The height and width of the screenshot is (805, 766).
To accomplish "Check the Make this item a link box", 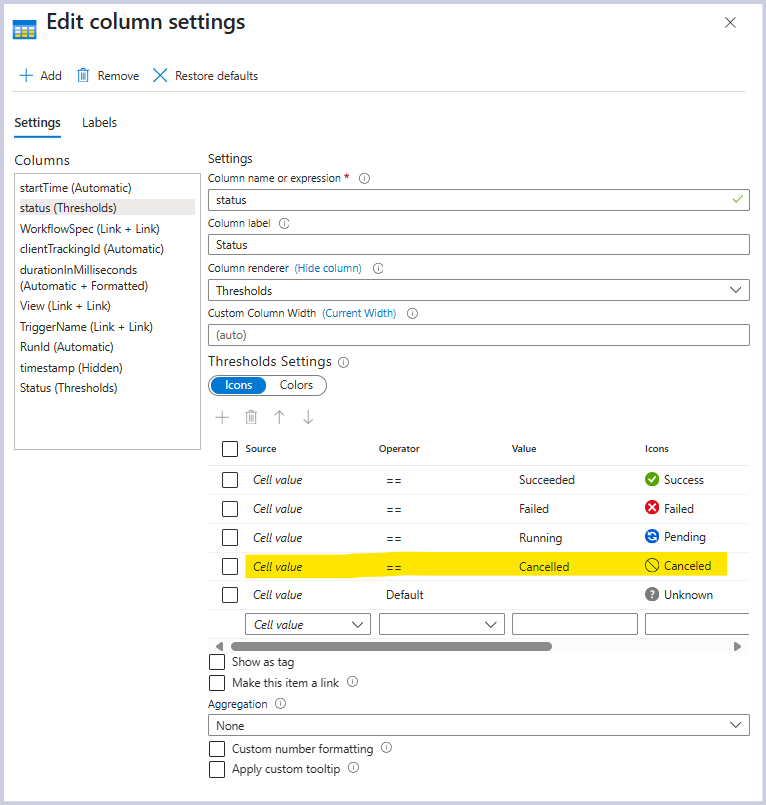I will pyautogui.click(x=217, y=683).
